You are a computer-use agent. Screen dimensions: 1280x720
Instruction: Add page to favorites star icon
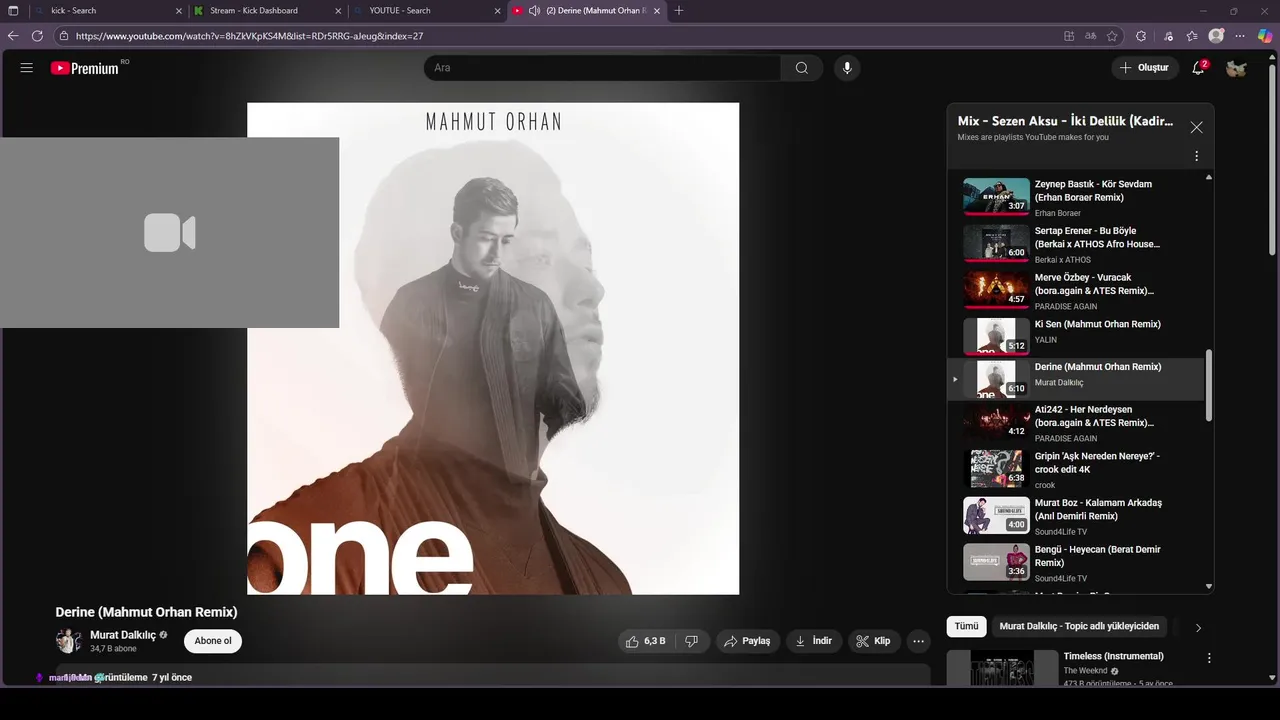pos(1112,36)
